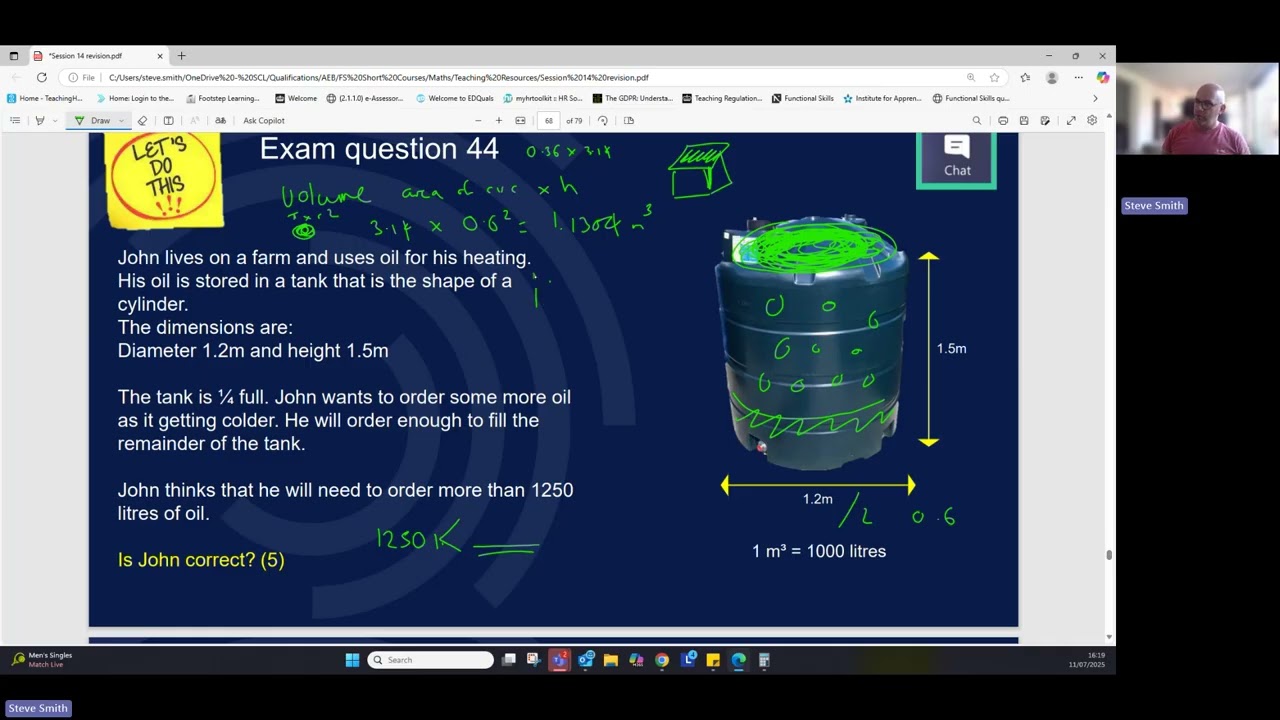
Task: Click the page number field showing 68
Action: (x=548, y=120)
